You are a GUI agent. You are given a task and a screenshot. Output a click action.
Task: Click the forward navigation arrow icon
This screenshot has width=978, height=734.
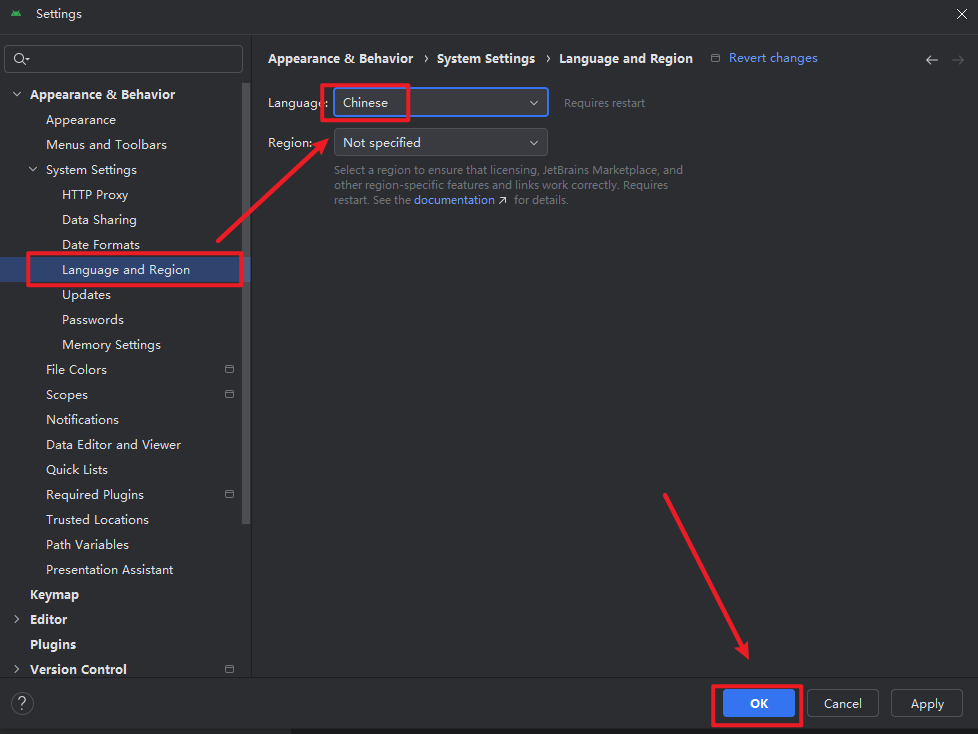pyautogui.click(x=957, y=60)
